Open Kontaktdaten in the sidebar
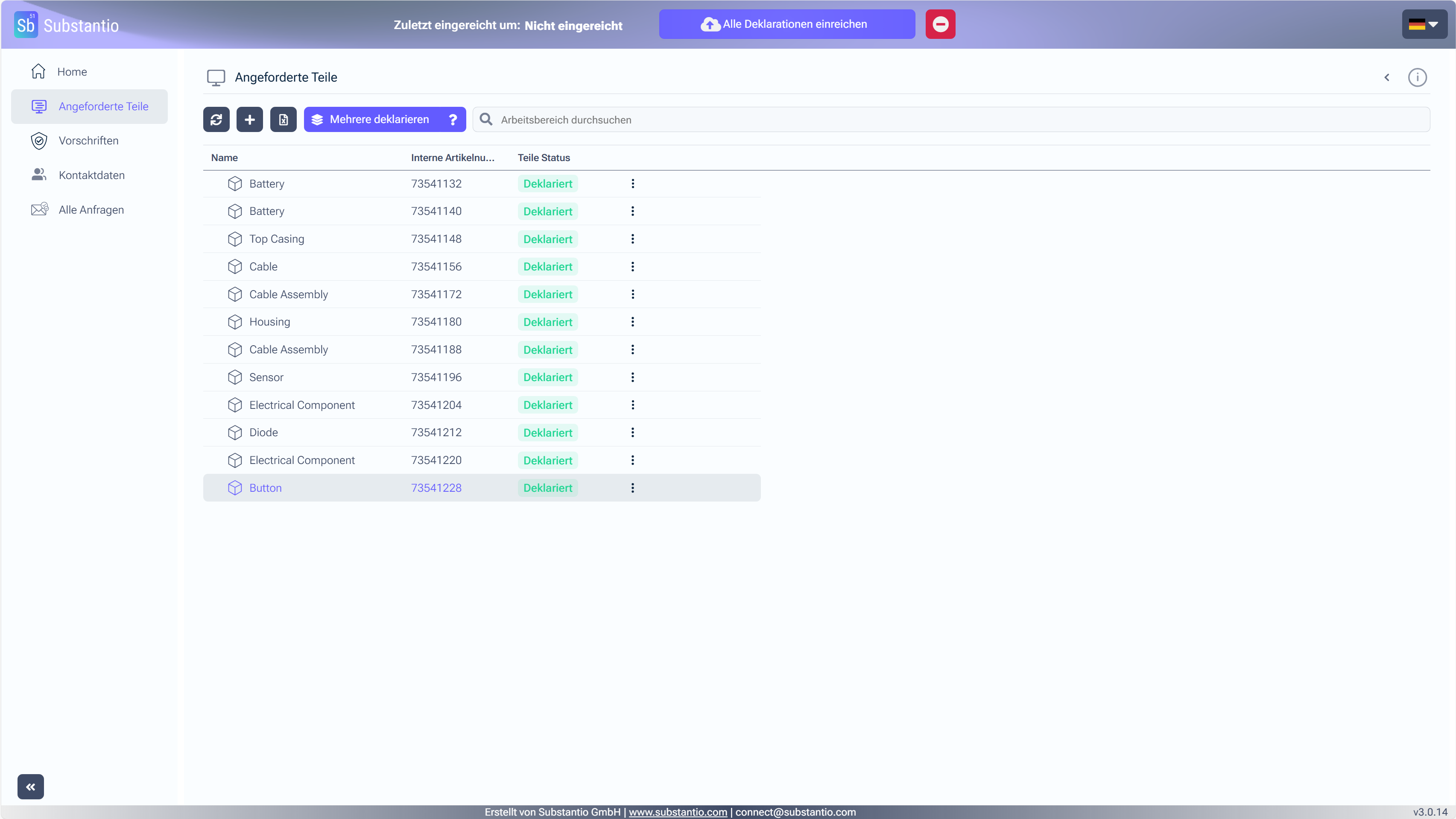The width and height of the screenshot is (1456, 819). pyautogui.click(x=89, y=175)
